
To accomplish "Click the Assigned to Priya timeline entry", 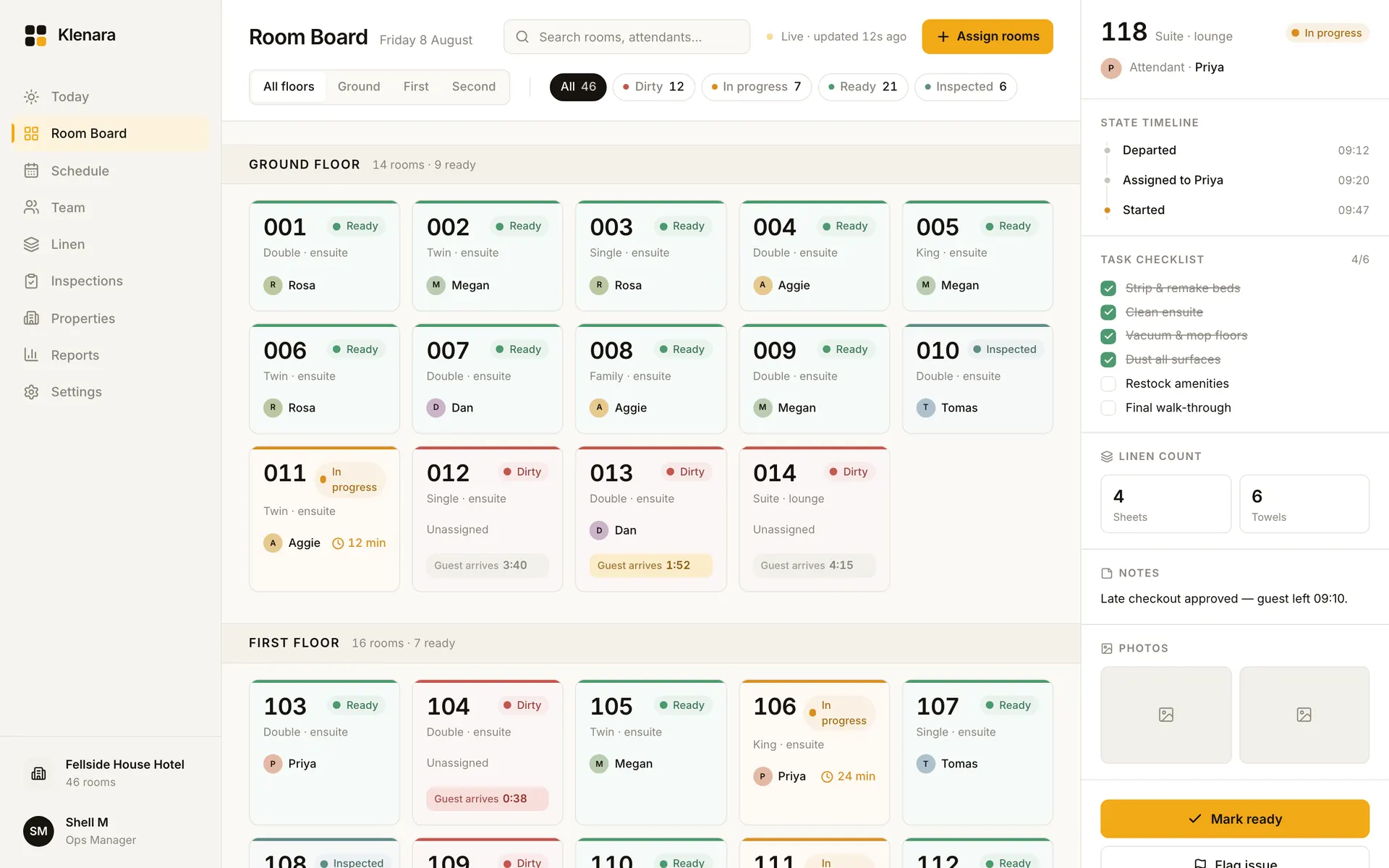I will point(1235,180).
